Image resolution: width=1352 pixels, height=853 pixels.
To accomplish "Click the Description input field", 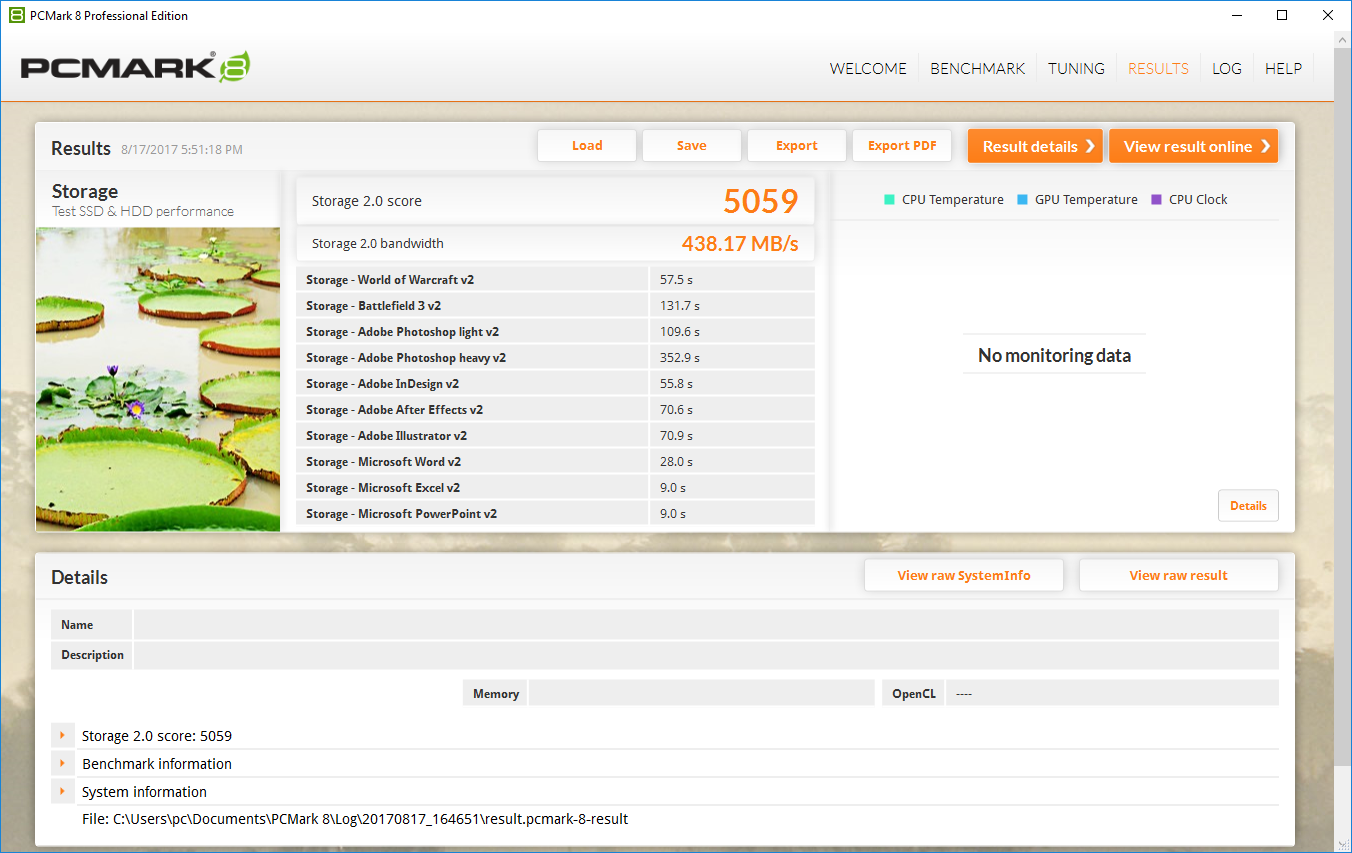I will [706, 655].
